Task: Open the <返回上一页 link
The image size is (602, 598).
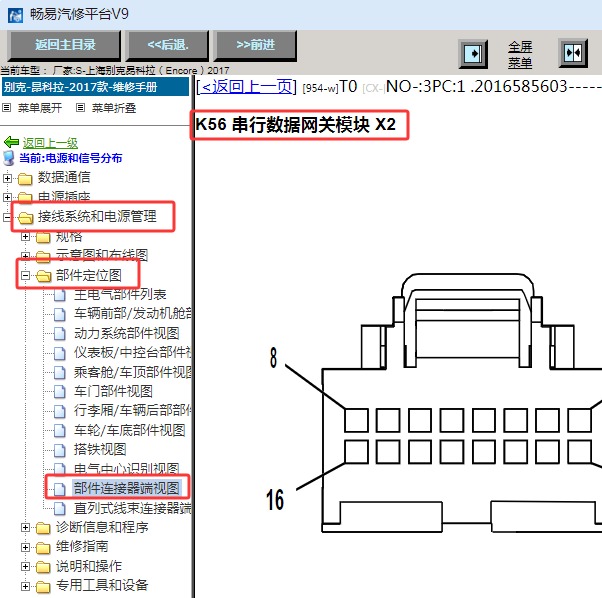Action: (x=246, y=87)
